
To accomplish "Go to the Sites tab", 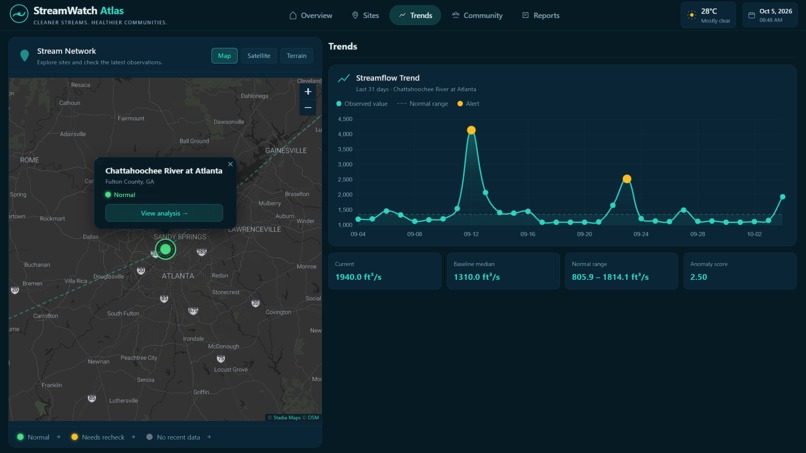I will point(365,15).
